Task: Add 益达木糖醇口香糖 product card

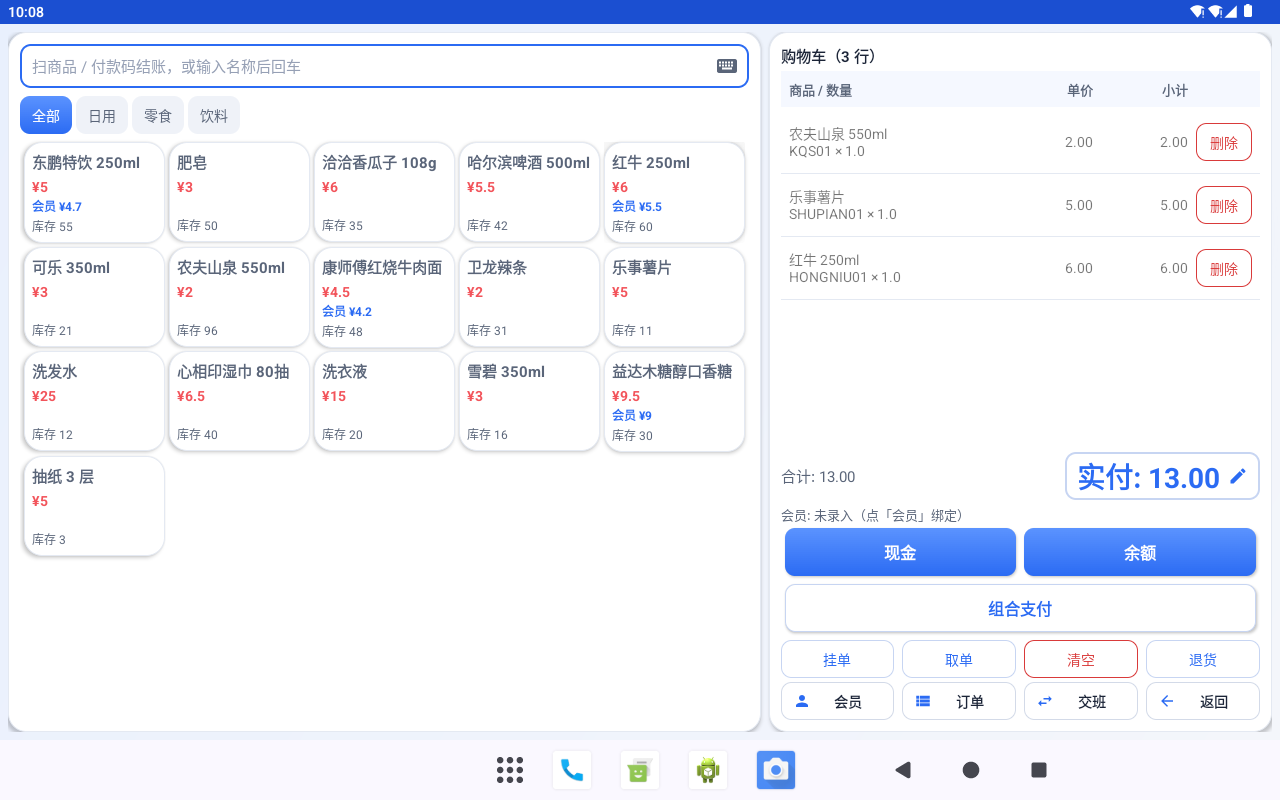Action: (674, 402)
